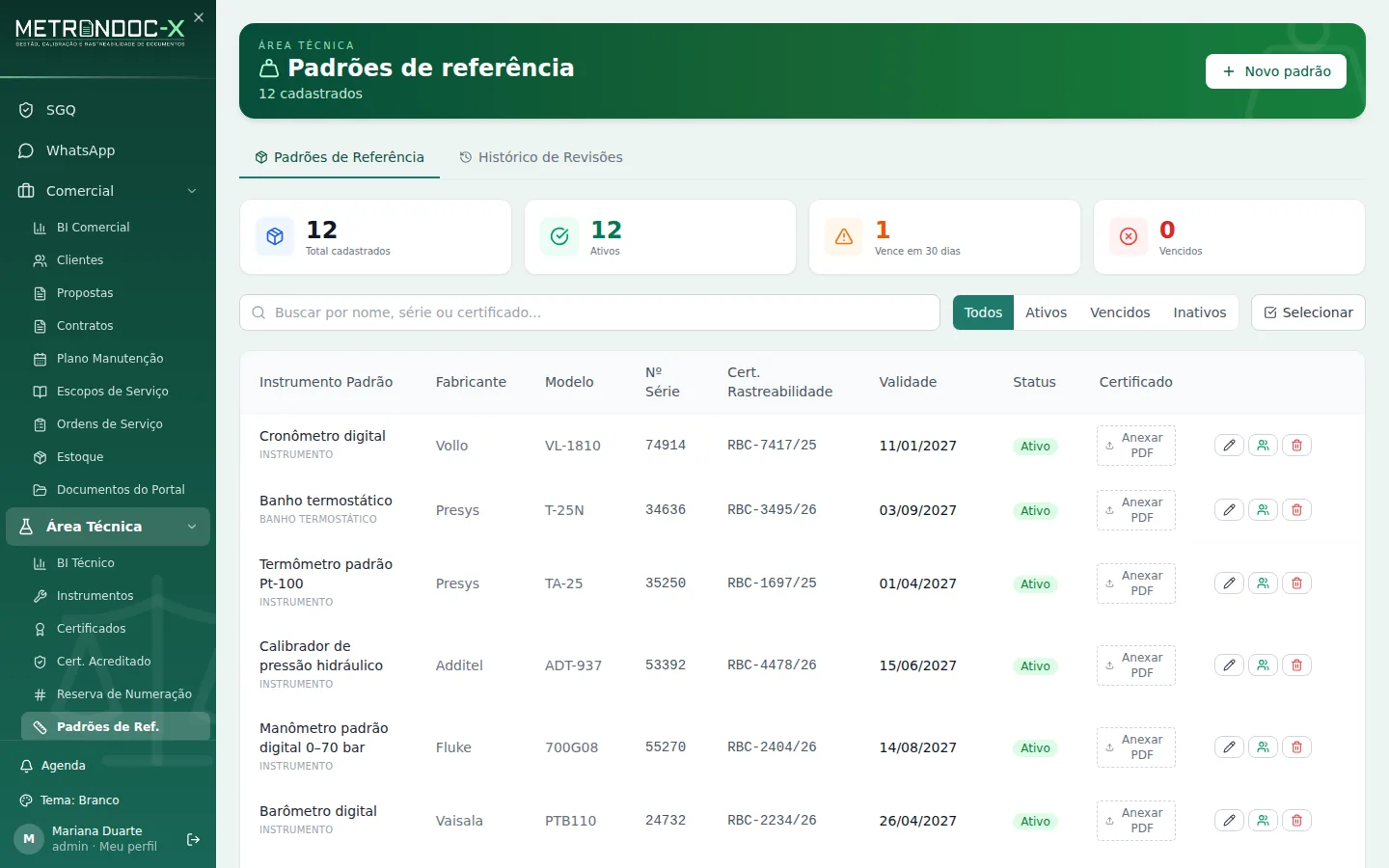The width and height of the screenshot is (1389, 868).
Task: Attach PDF for Cronômetro digital
Action: coord(1136,446)
